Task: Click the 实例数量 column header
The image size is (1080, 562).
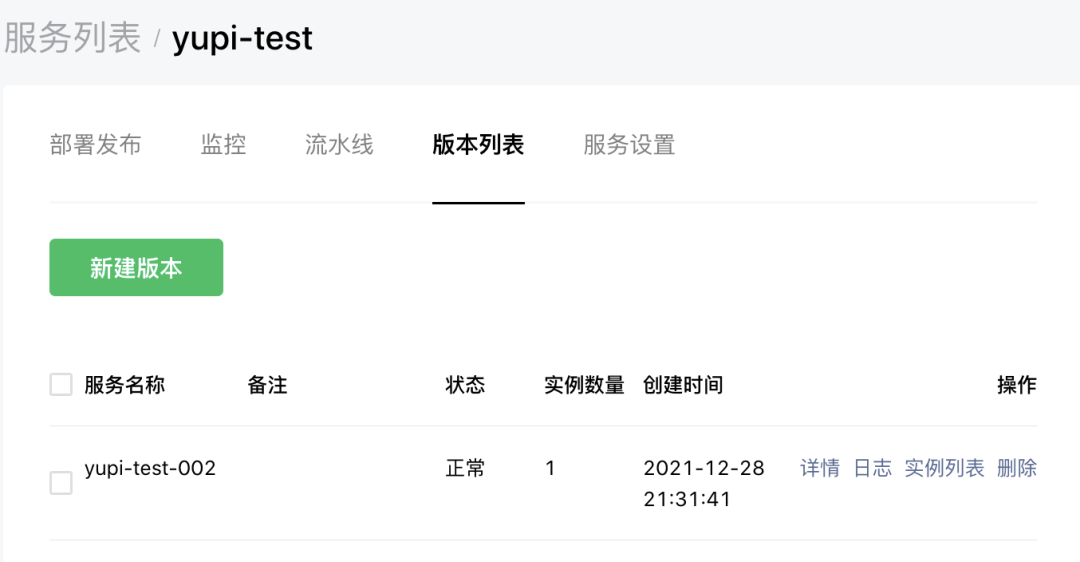Action: click(584, 385)
